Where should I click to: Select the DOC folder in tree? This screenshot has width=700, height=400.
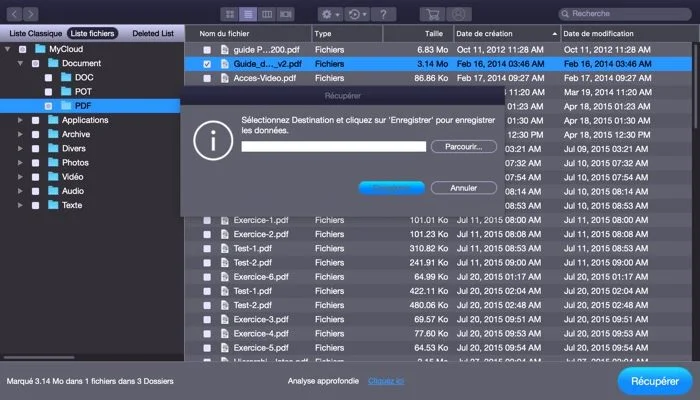point(84,77)
